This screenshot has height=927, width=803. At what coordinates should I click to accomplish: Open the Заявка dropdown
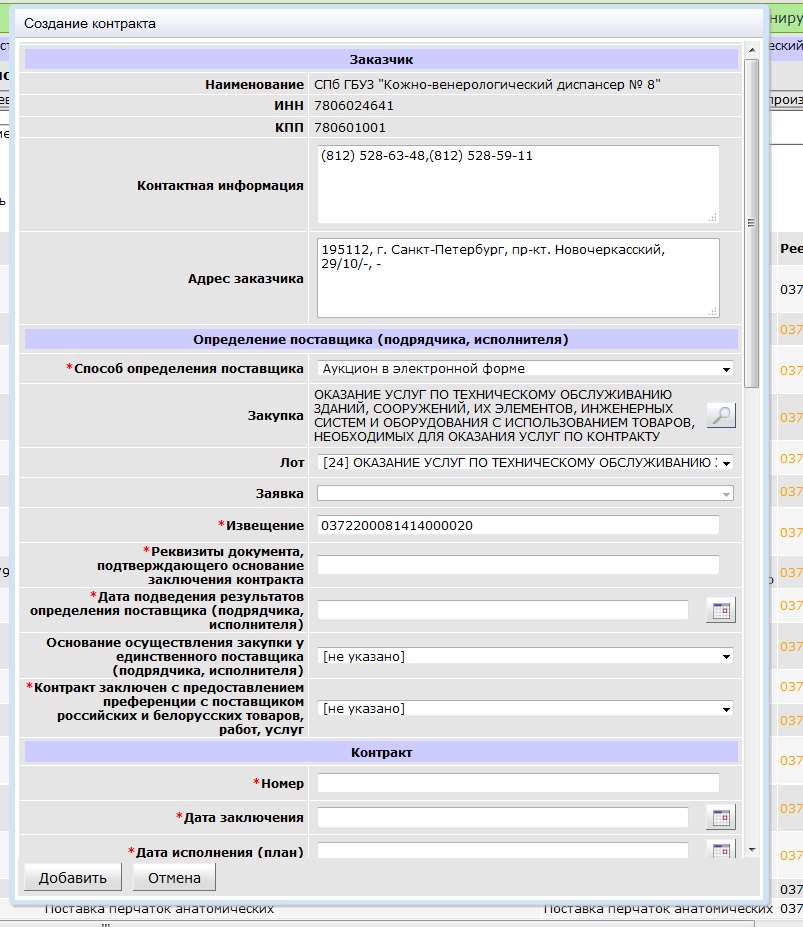click(525, 493)
